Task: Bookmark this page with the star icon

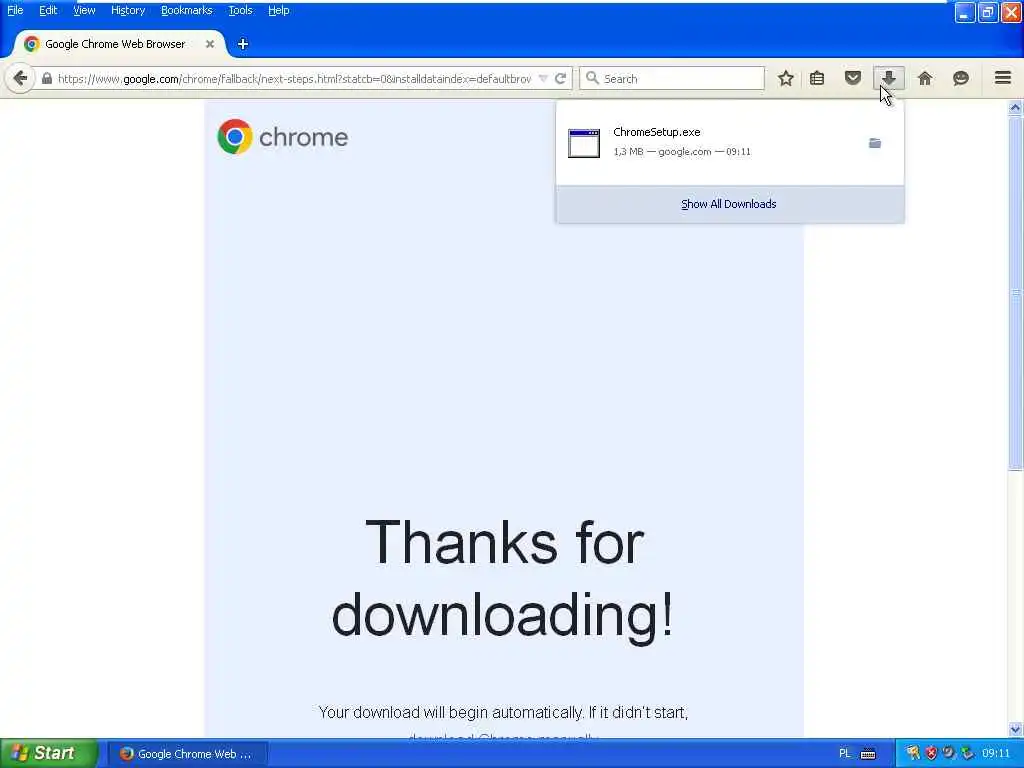Action: click(786, 78)
